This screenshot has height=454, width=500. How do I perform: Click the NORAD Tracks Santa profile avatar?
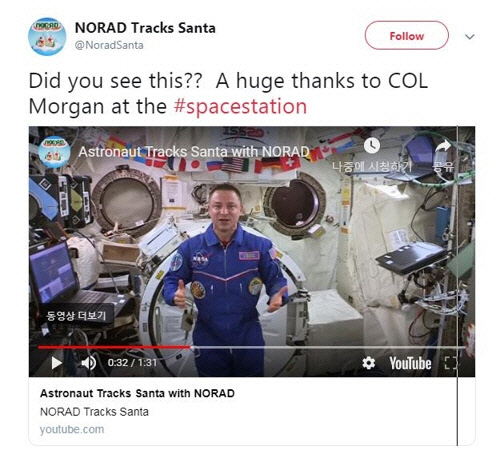[47, 36]
